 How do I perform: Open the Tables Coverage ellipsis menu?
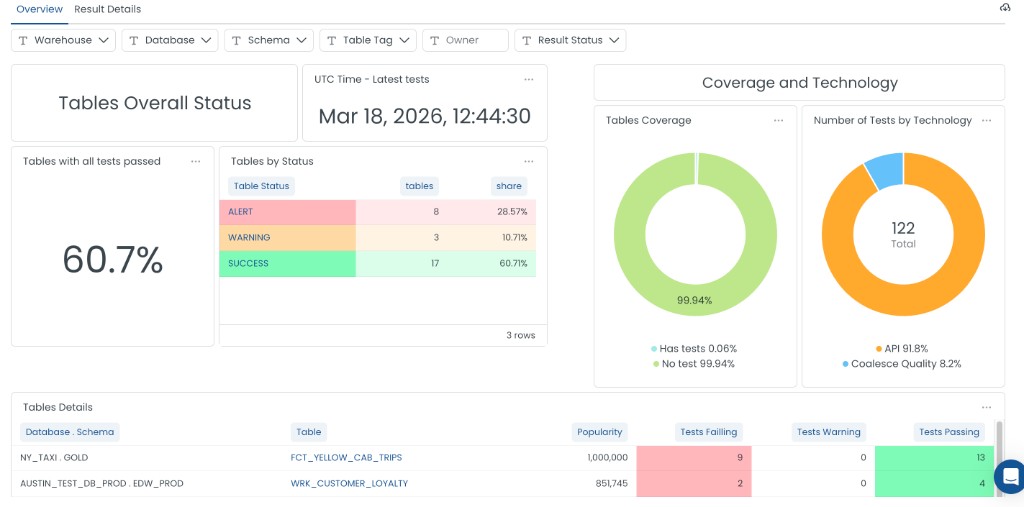click(778, 120)
